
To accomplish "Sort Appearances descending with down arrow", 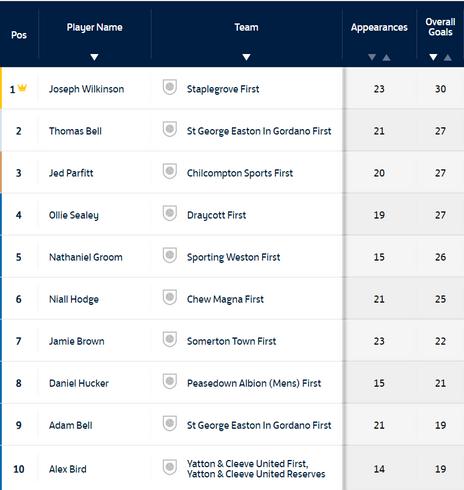I will point(372,57).
